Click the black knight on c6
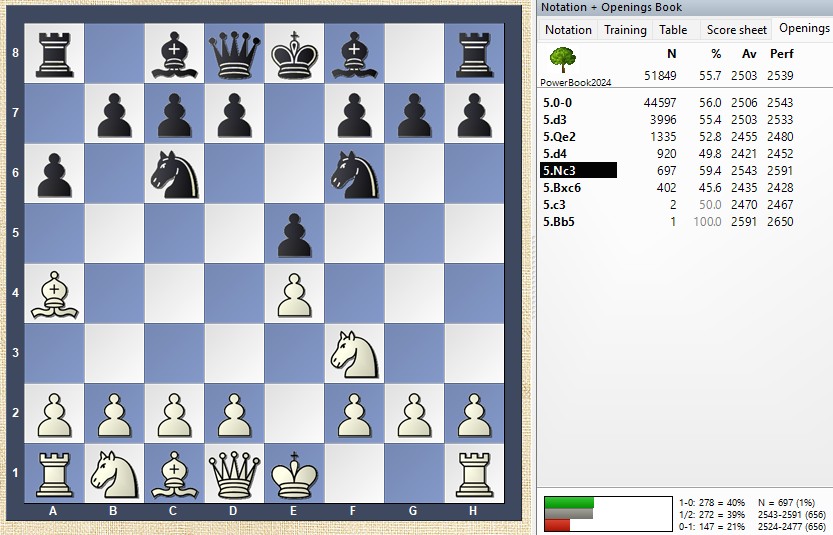The width and height of the screenshot is (833, 535). [174, 174]
